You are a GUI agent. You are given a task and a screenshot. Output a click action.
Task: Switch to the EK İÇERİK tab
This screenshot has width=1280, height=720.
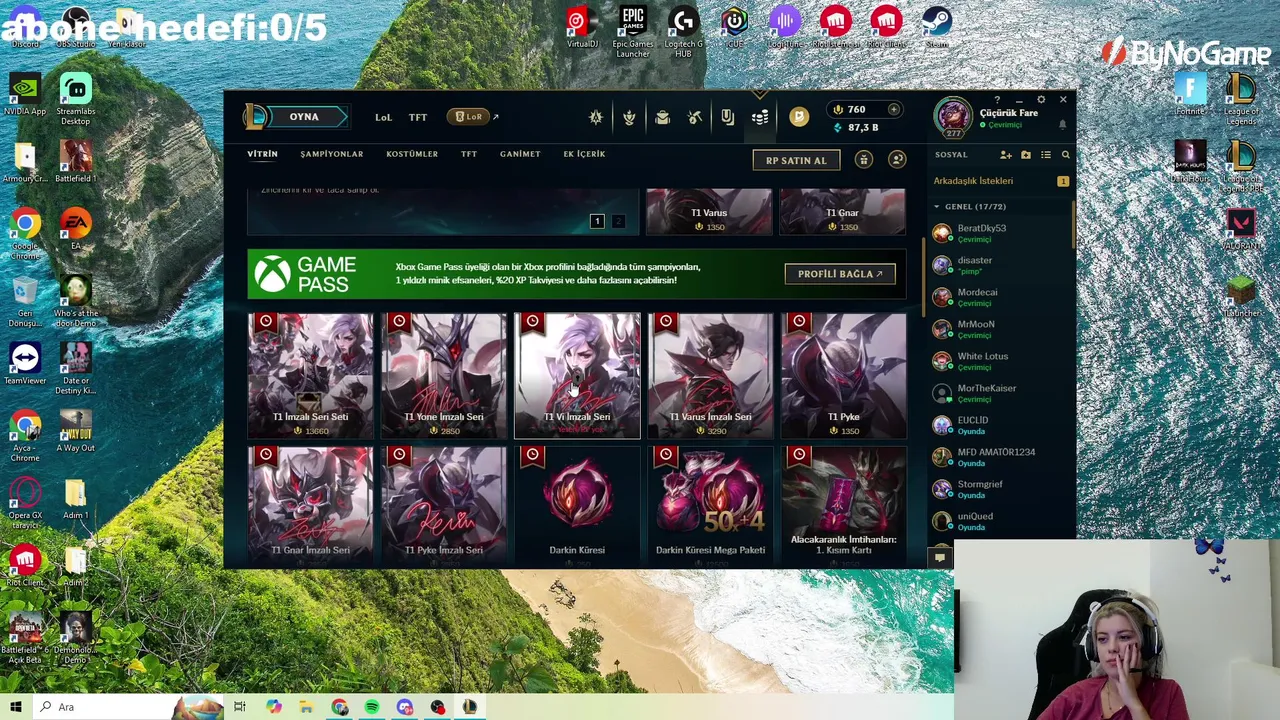pos(584,154)
